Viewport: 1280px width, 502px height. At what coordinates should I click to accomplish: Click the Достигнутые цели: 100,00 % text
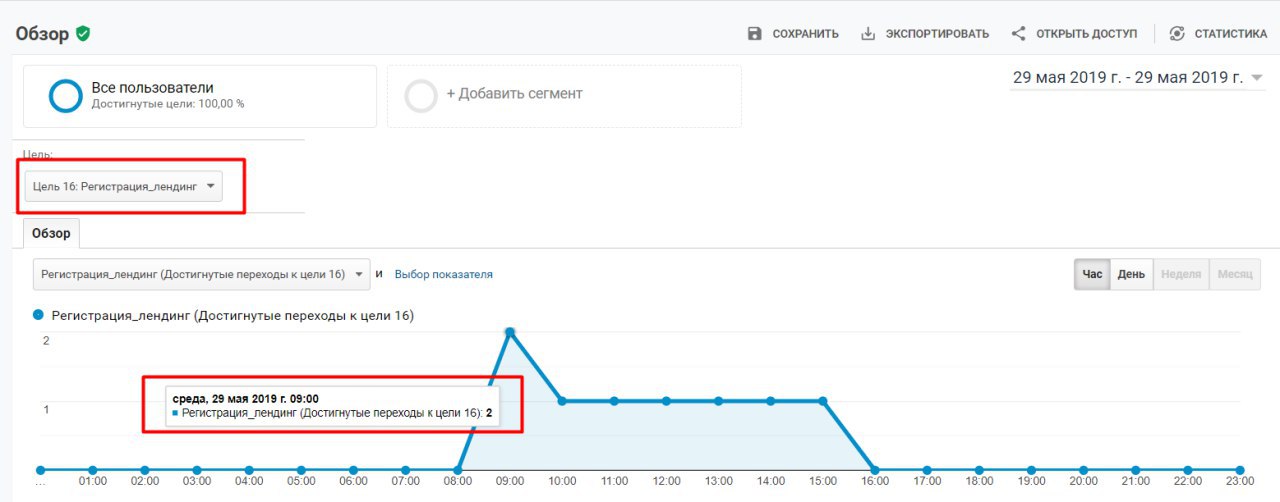click(168, 104)
